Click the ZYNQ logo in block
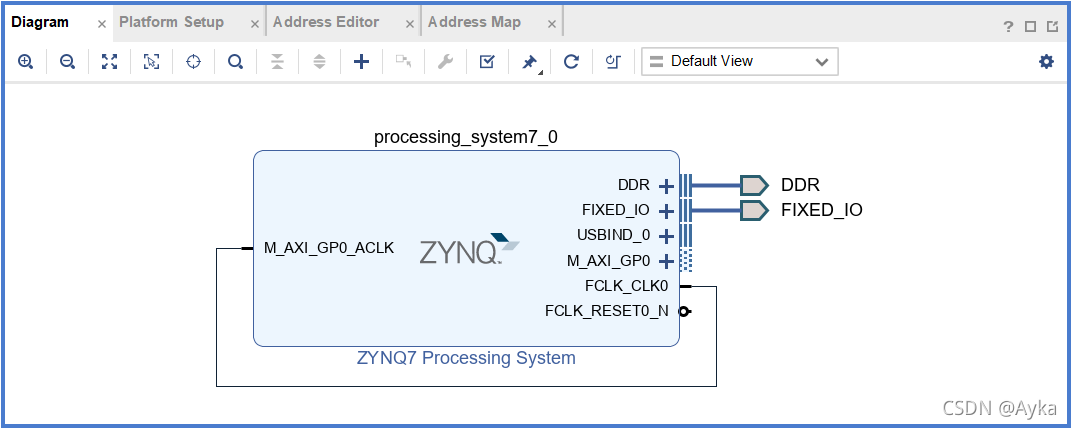Image resolution: width=1072 pixels, height=429 pixels. (469, 249)
